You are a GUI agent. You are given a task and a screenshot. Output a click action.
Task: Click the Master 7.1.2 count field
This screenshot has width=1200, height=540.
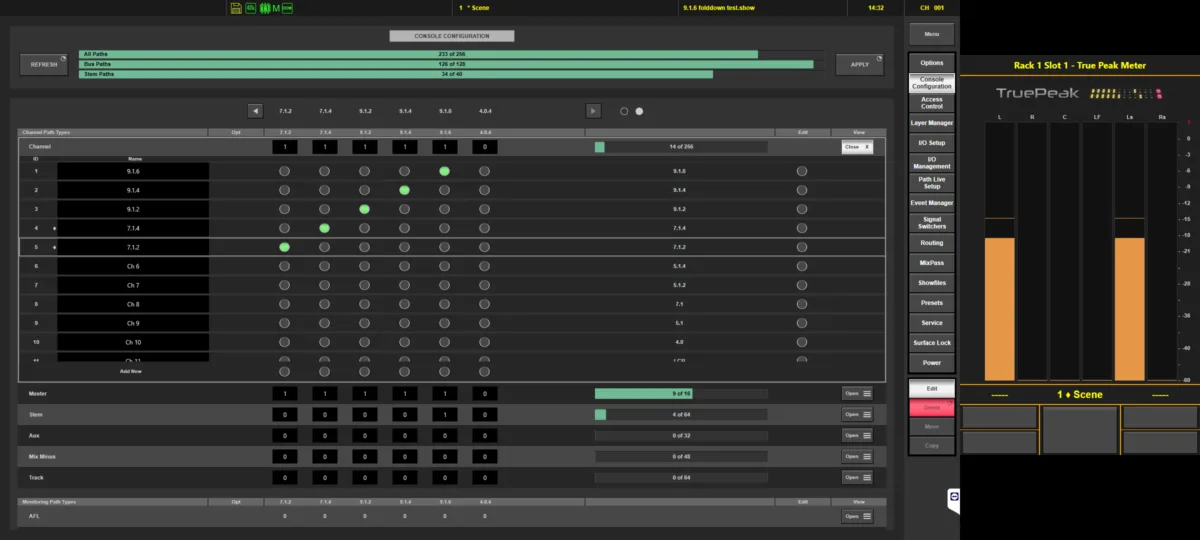284,393
